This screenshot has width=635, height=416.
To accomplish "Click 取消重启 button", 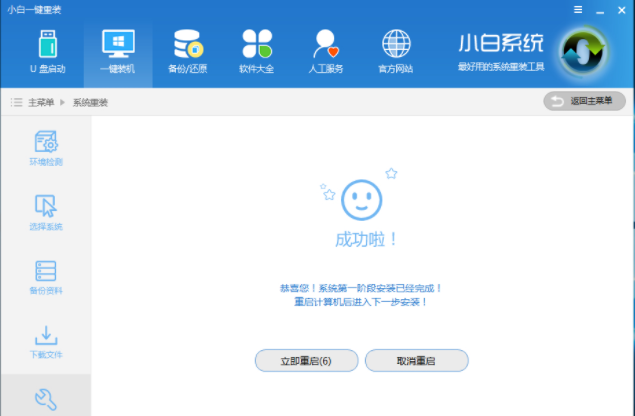I will (417, 361).
